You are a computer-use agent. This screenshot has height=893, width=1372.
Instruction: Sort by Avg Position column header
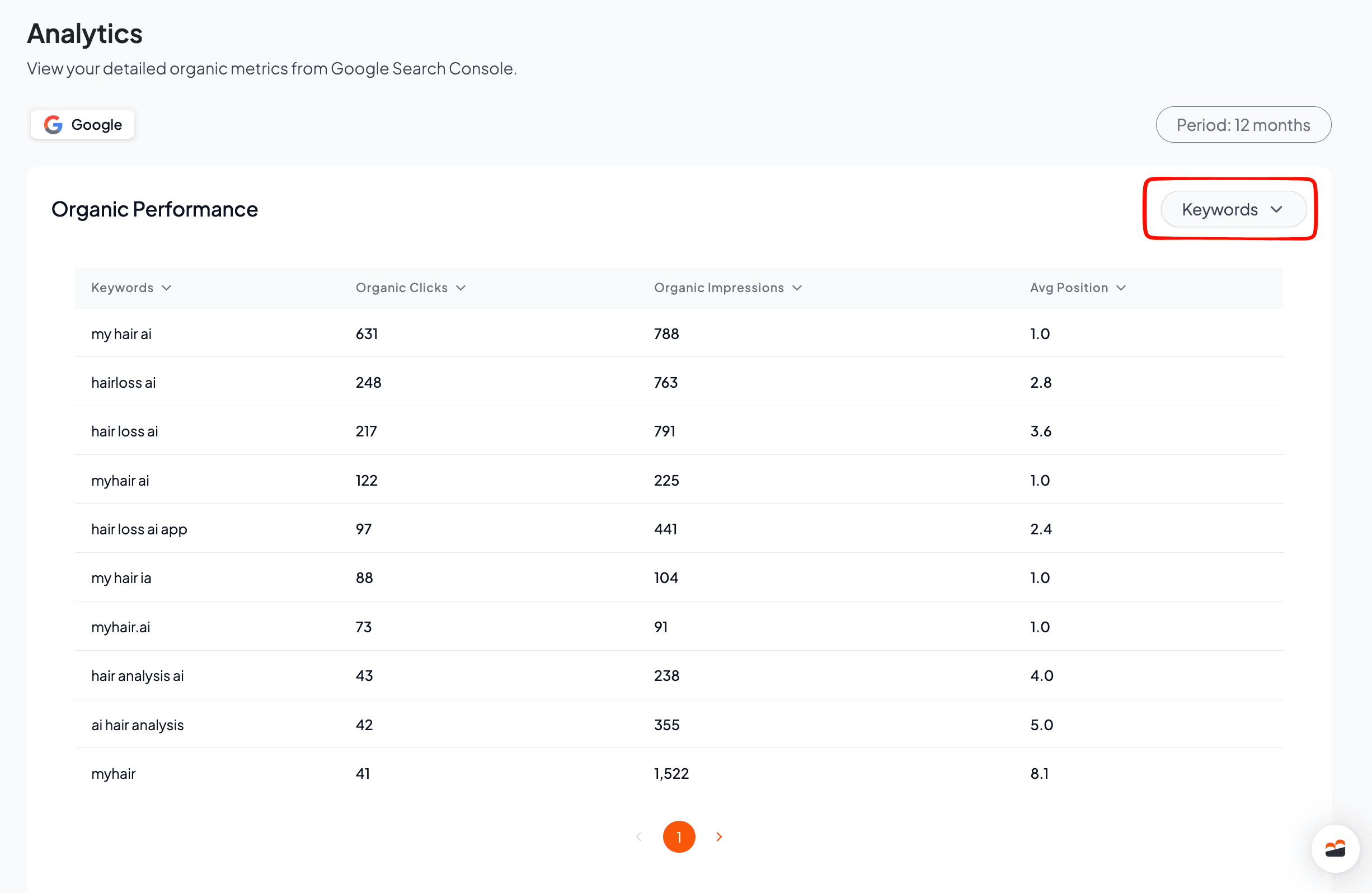click(1069, 288)
